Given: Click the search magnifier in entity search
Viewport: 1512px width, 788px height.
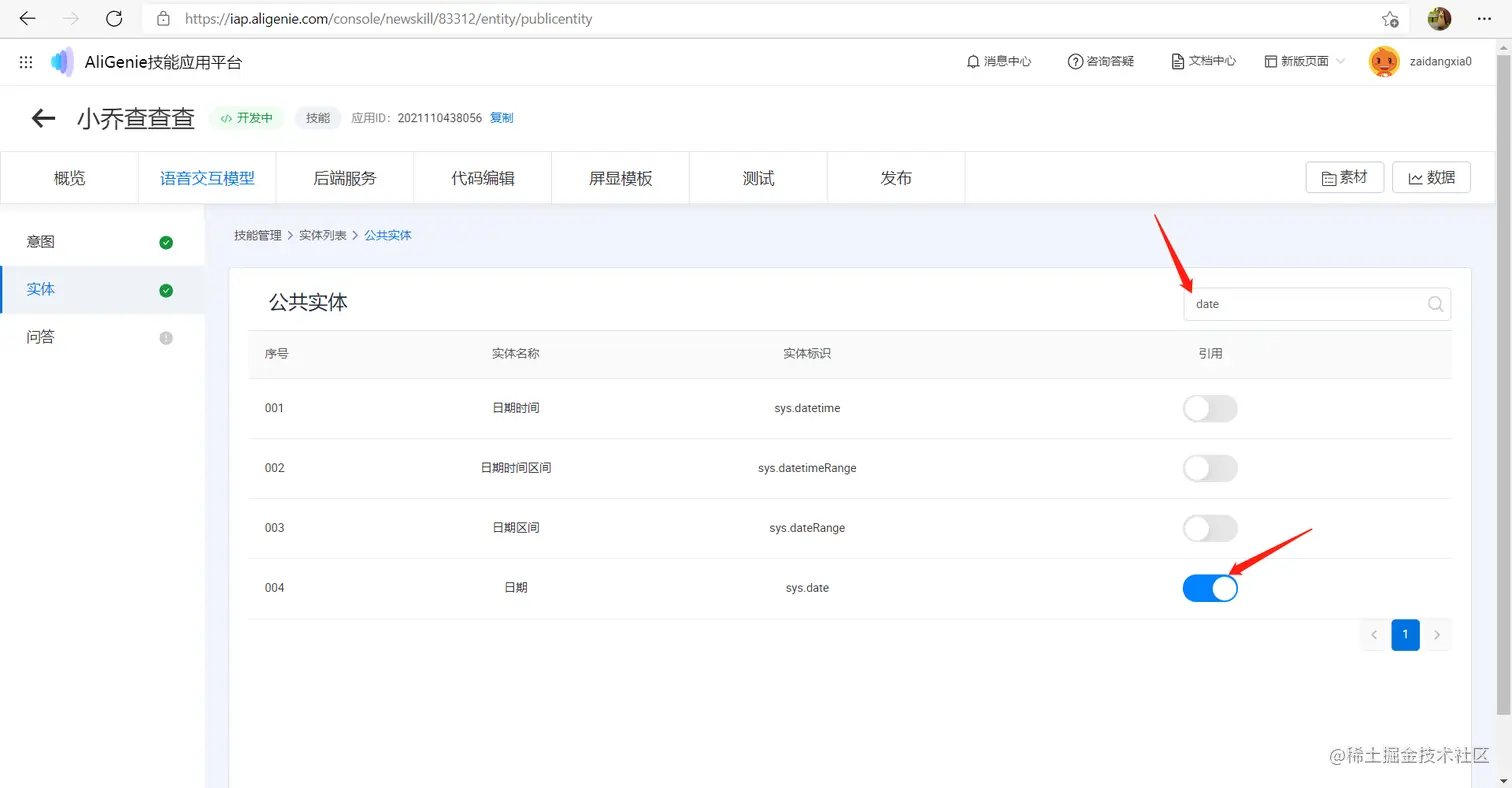Looking at the screenshot, I should 1435,304.
